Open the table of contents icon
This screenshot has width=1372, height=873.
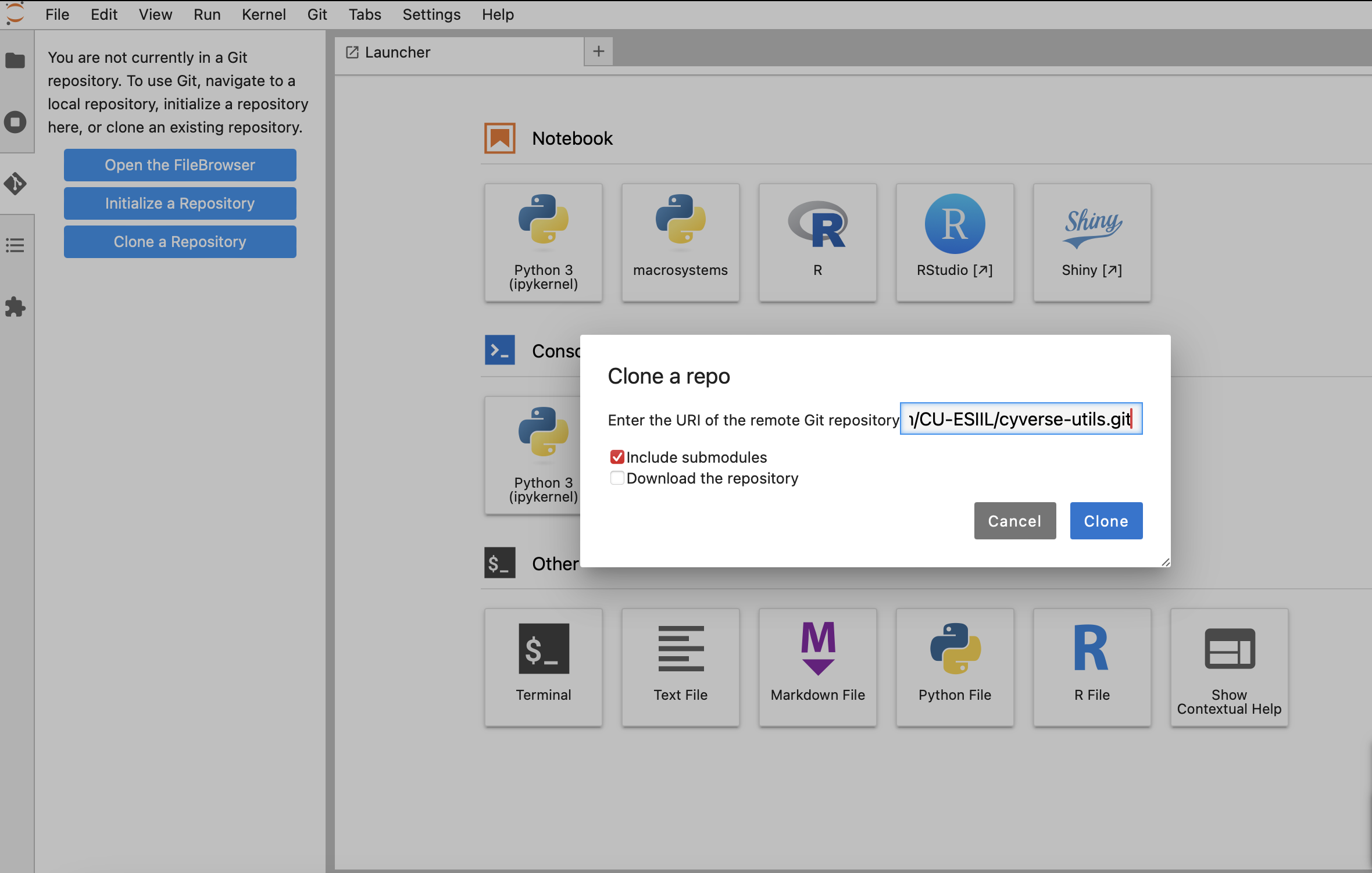point(15,245)
